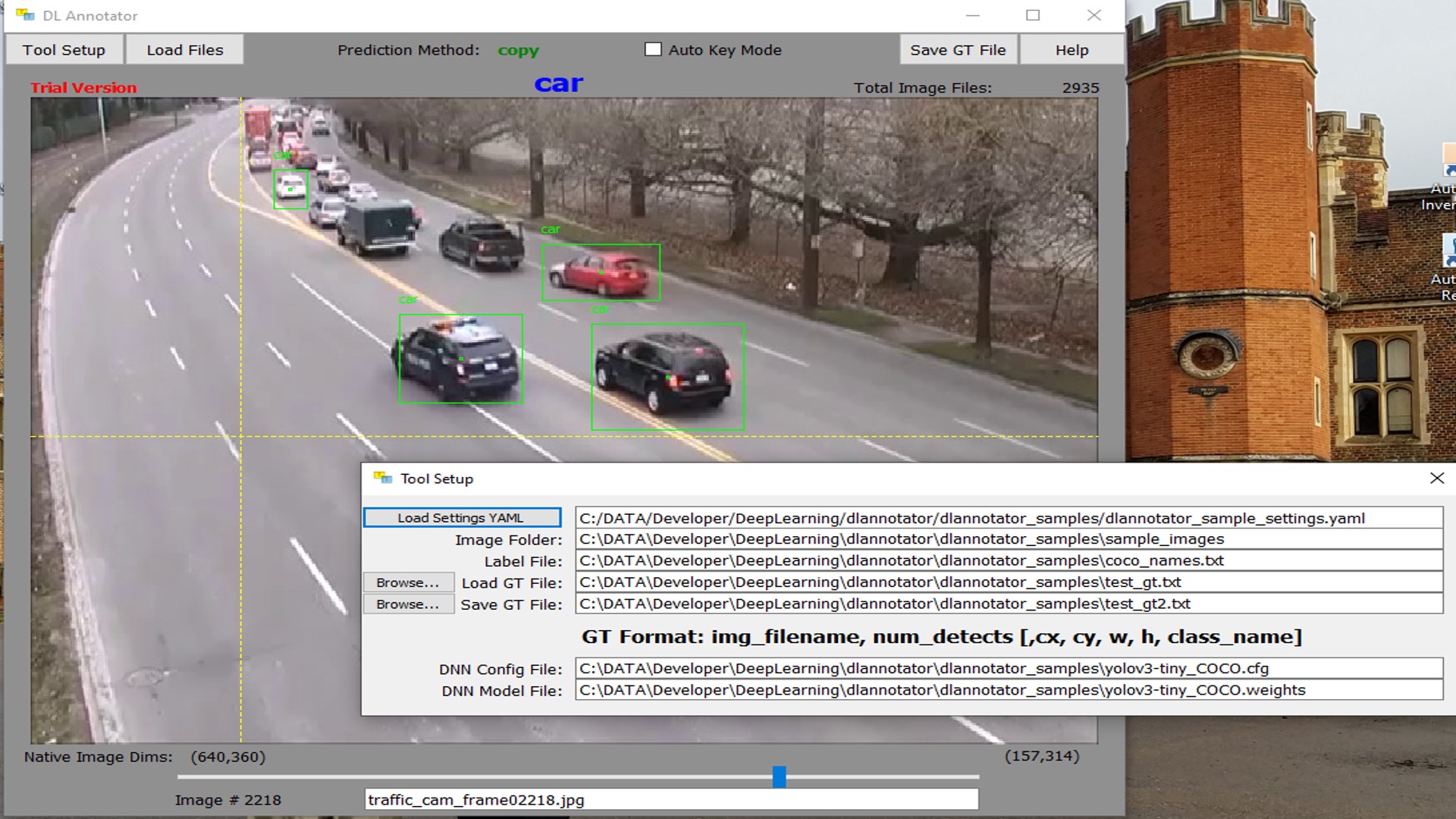Select the police car bounding box
This screenshot has height=819, width=1456.
point(460,359)
